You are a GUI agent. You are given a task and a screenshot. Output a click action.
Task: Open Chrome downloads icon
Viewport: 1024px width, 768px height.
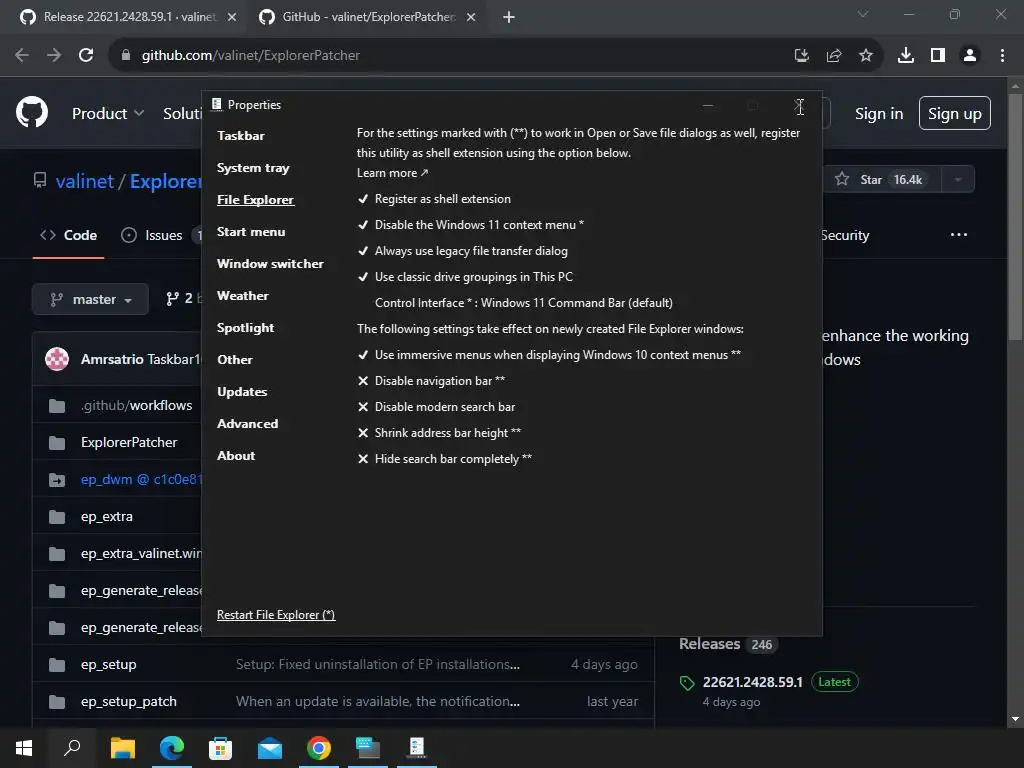click(906, 56)
